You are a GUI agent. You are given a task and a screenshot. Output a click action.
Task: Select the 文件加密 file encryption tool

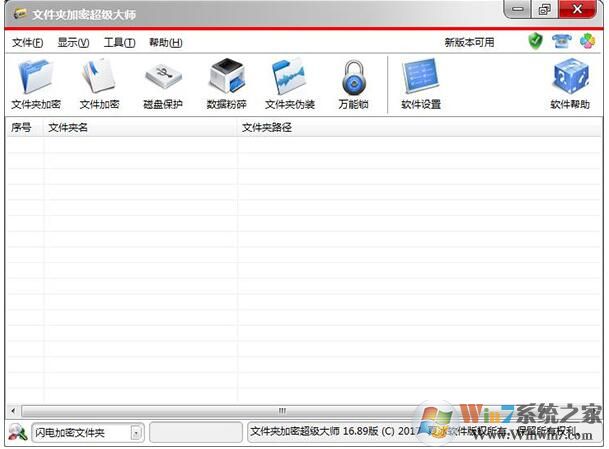coord(99,84)
